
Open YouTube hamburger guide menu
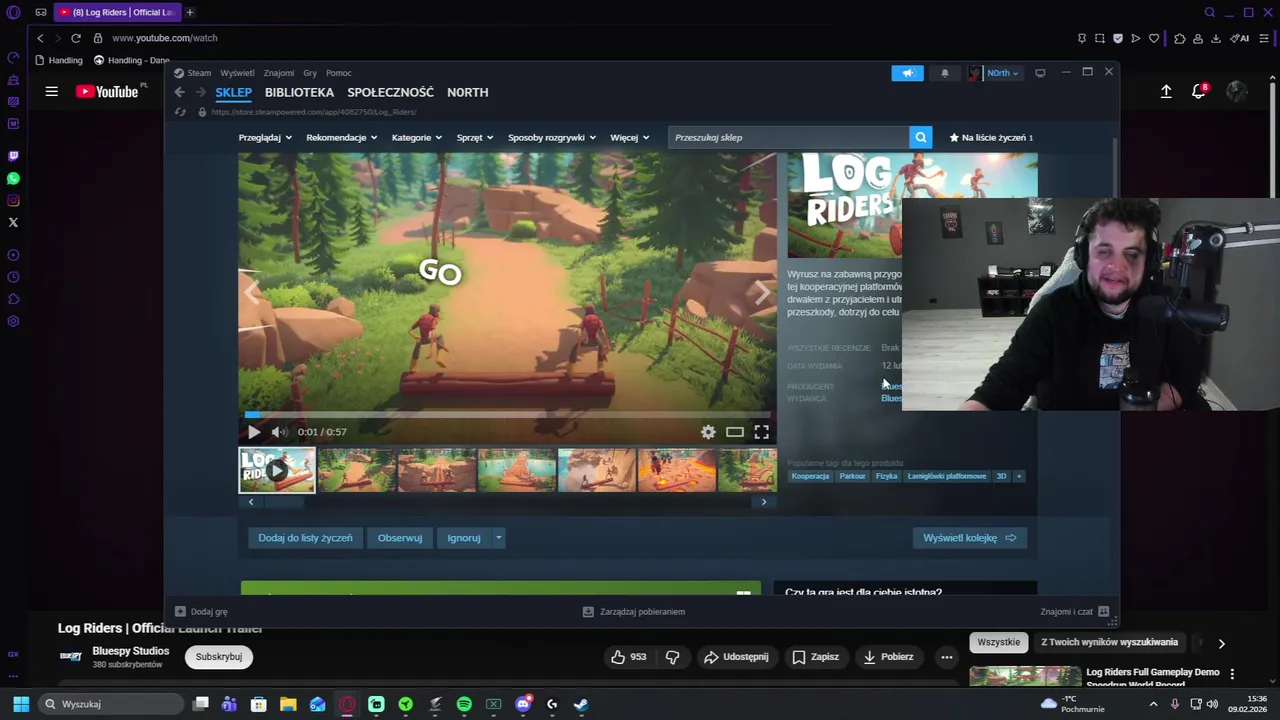click(x=51, y=91)
